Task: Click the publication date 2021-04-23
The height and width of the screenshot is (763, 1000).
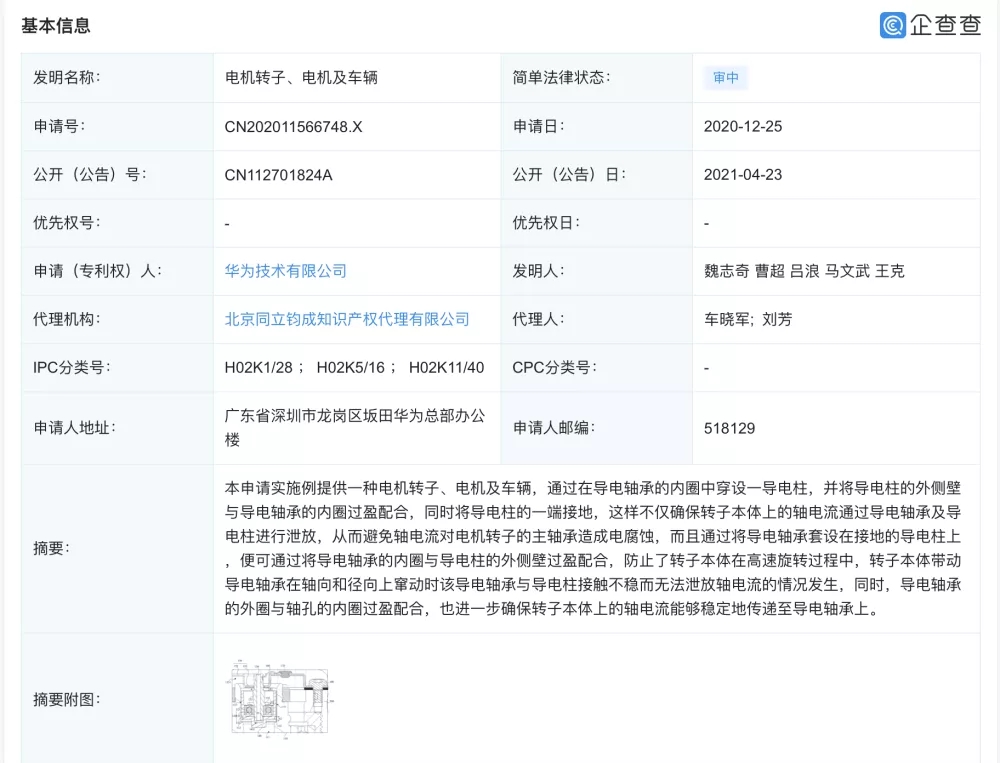Action: tap(743, 175)
